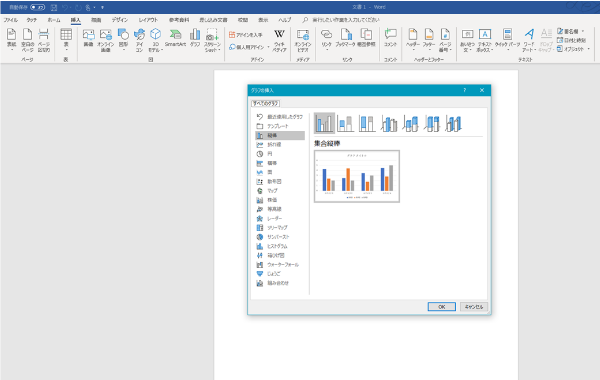Image resolution: width=600 pixels, height=380 pixels.
Task: Open the 図形 (shapes) dropdown
Action: (123, 40)
